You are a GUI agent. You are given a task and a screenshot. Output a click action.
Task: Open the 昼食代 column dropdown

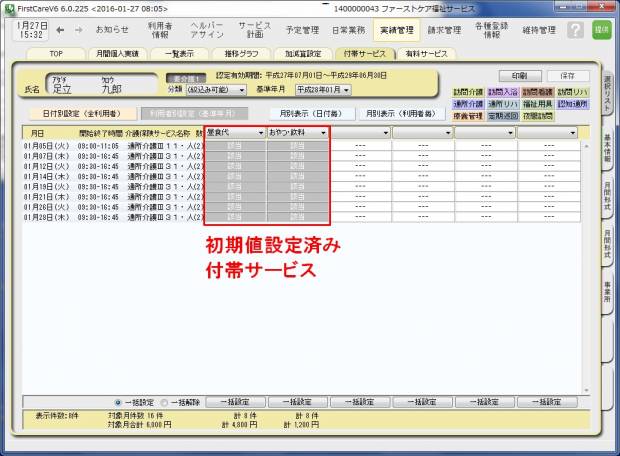click(259, 132)
